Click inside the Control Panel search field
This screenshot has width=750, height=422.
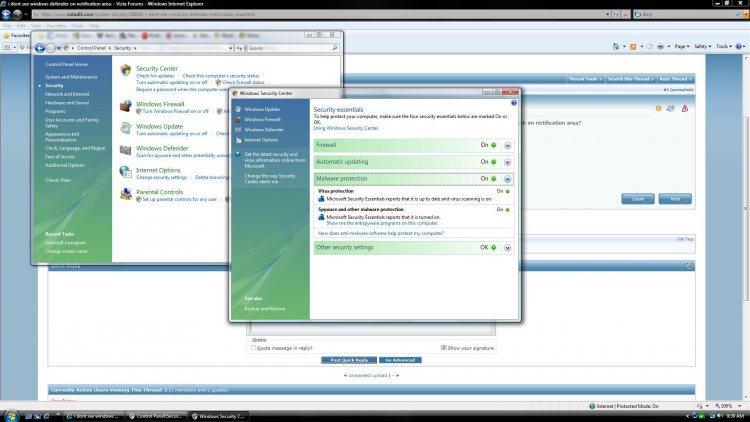[289, 48]
